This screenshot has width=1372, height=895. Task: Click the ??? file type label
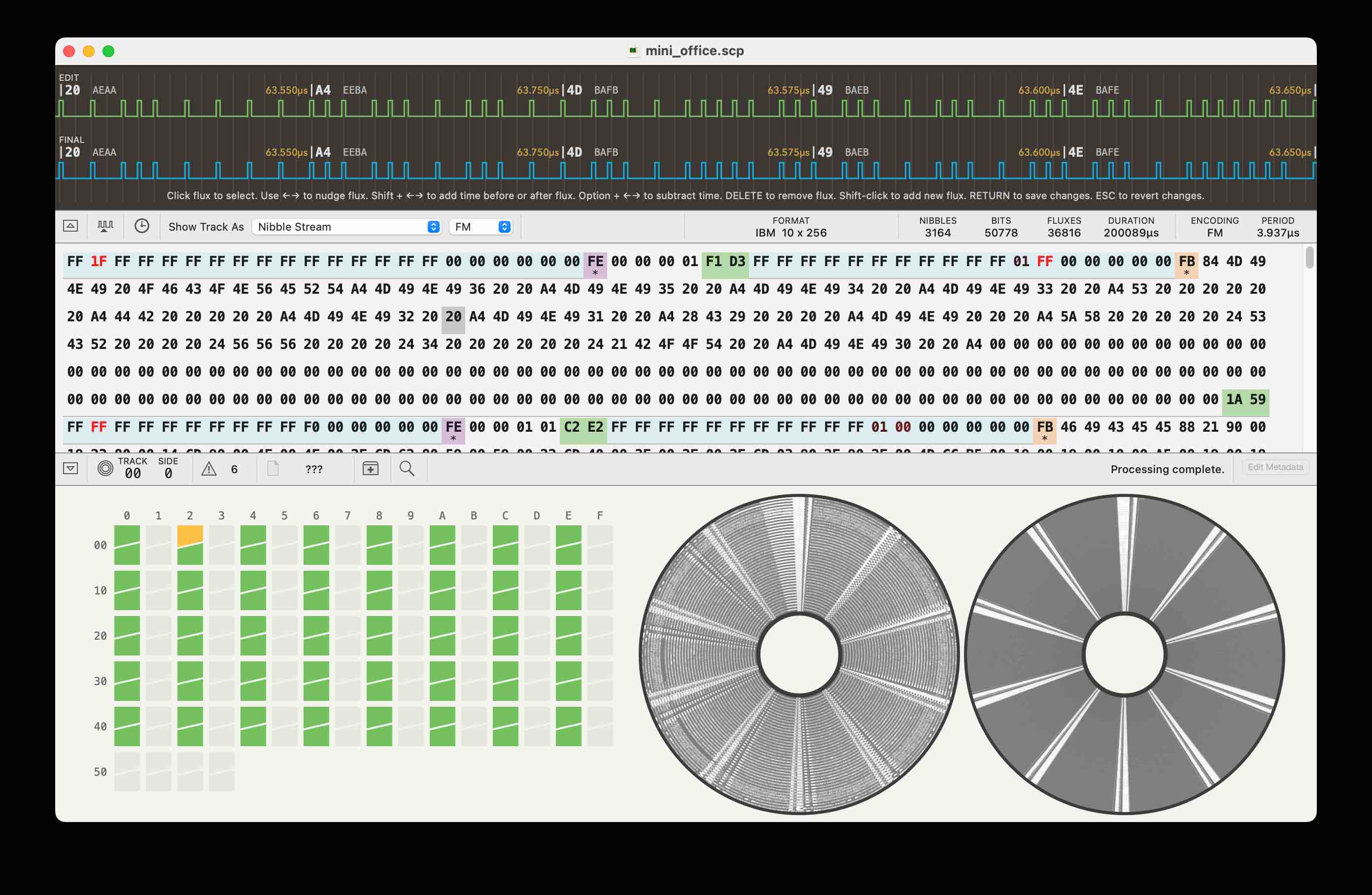[x=313, y=469]
